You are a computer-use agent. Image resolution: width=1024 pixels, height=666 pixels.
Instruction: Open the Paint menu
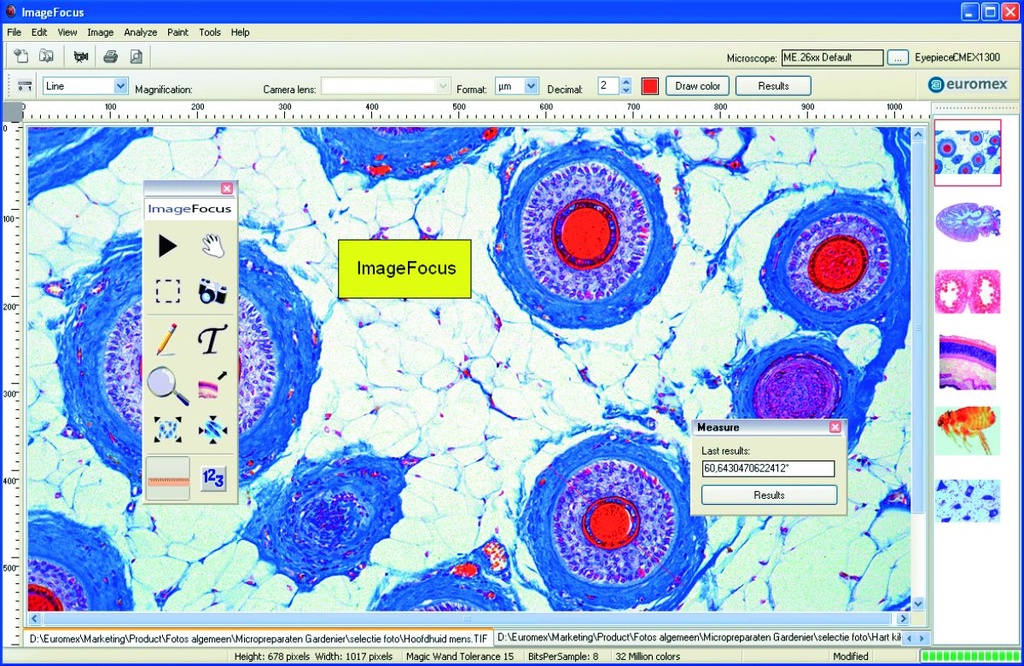coord(178,32)
